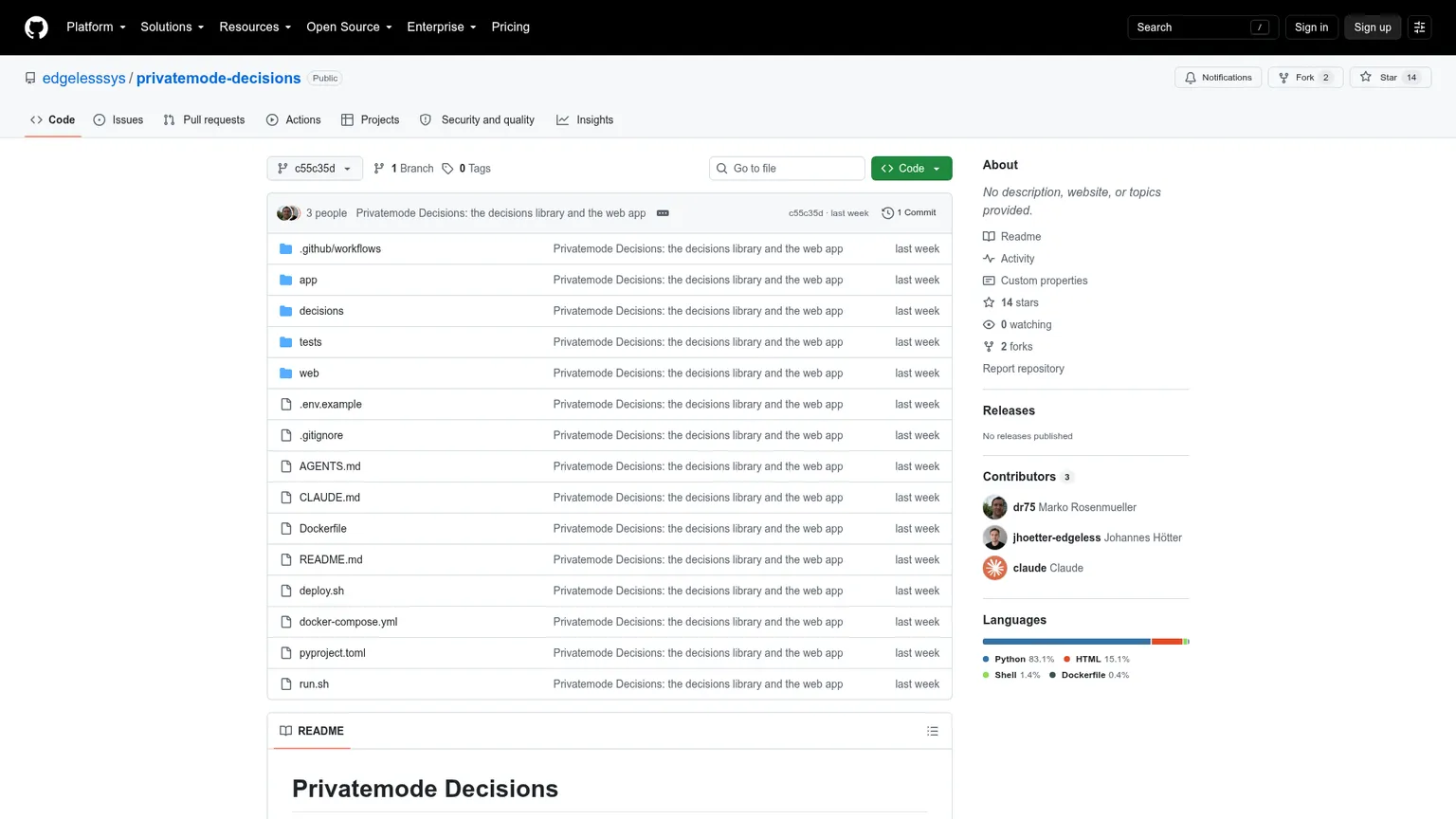Open the docker-compose.yml file
Screen dimensions: 1456x819
coord(348,622)
